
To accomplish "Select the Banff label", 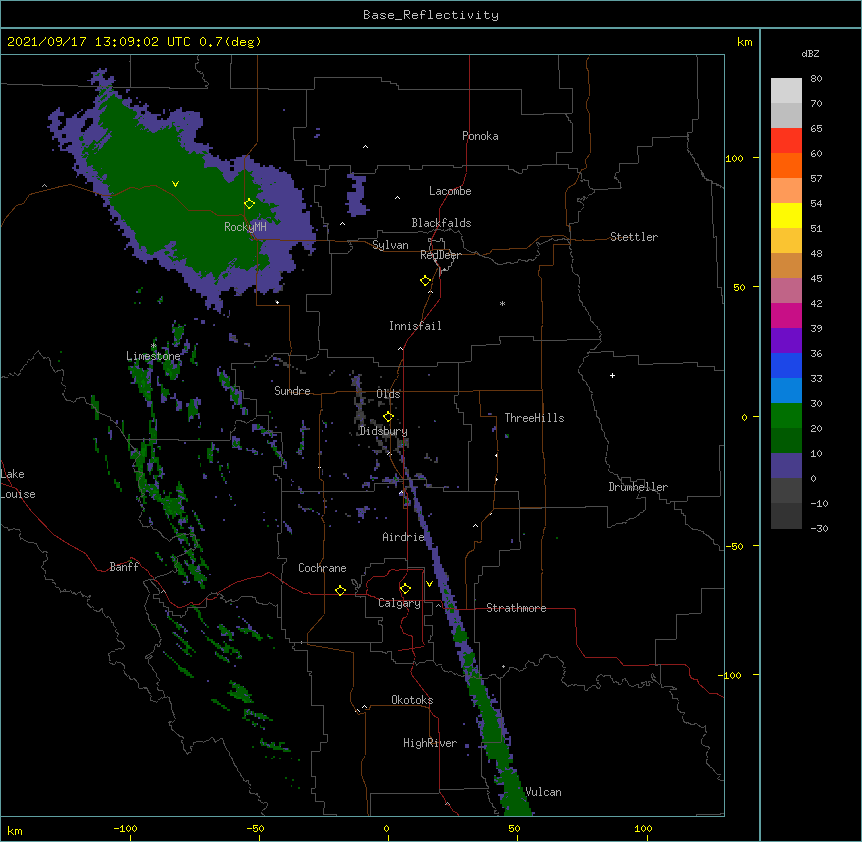I will [124, 567].
